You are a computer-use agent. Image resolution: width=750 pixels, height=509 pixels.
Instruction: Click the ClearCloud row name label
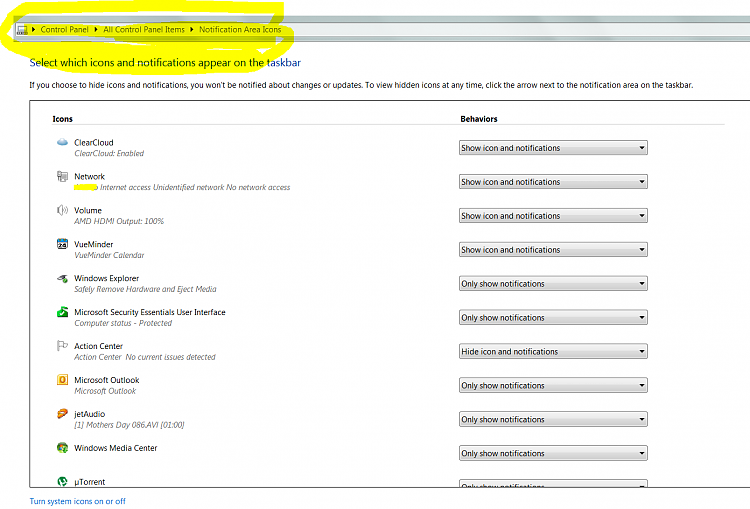click(94, 142)
